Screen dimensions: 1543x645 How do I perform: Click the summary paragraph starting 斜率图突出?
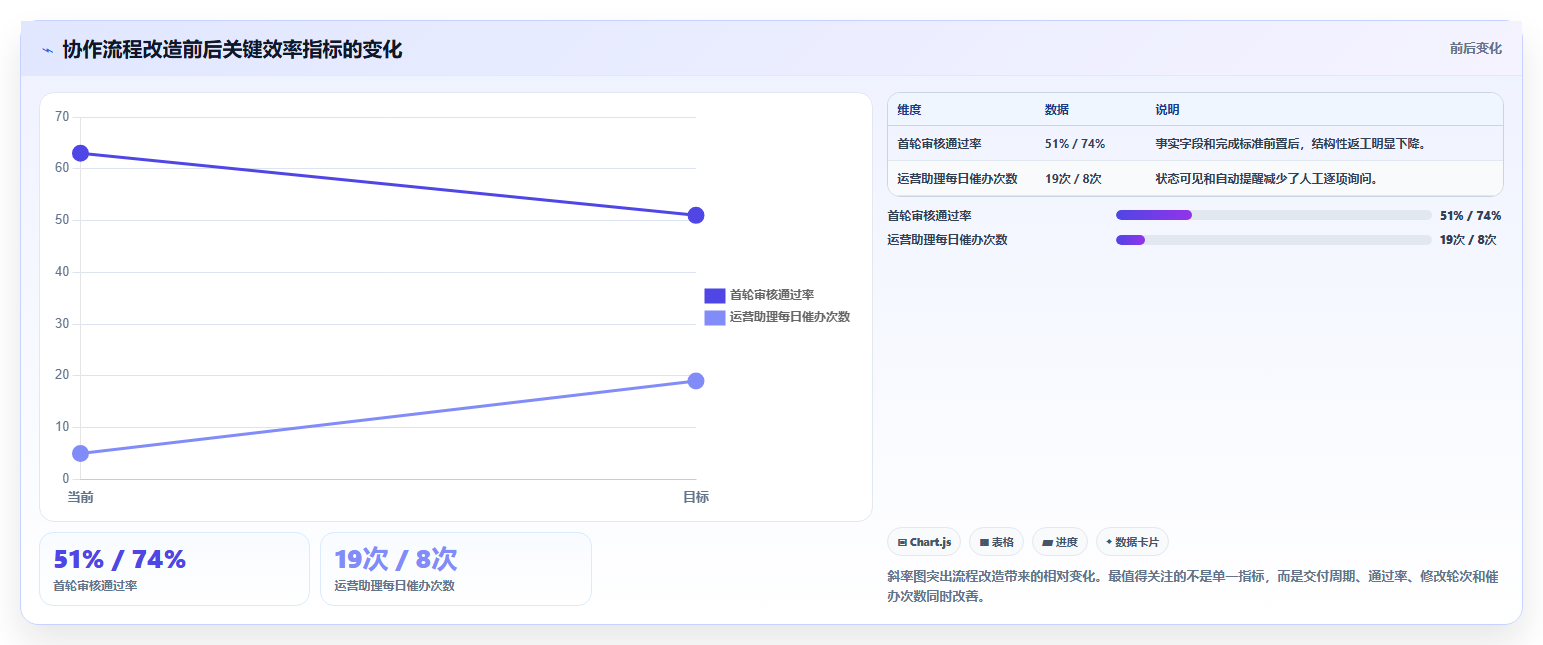1192,586
